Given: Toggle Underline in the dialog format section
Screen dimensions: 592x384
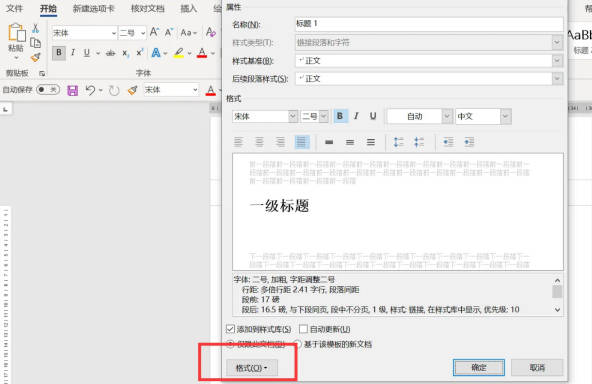Looking at the screenshot, I should tap(373, 116).
